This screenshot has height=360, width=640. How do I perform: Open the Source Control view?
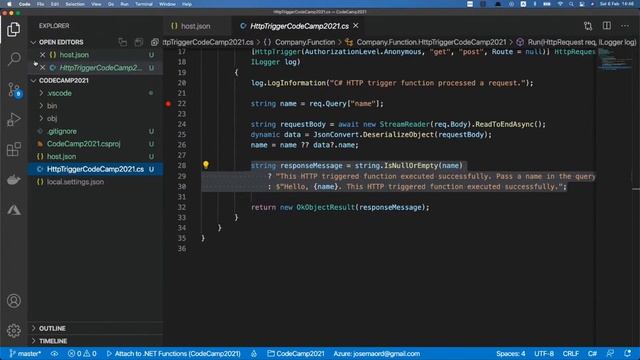(14, 89)
